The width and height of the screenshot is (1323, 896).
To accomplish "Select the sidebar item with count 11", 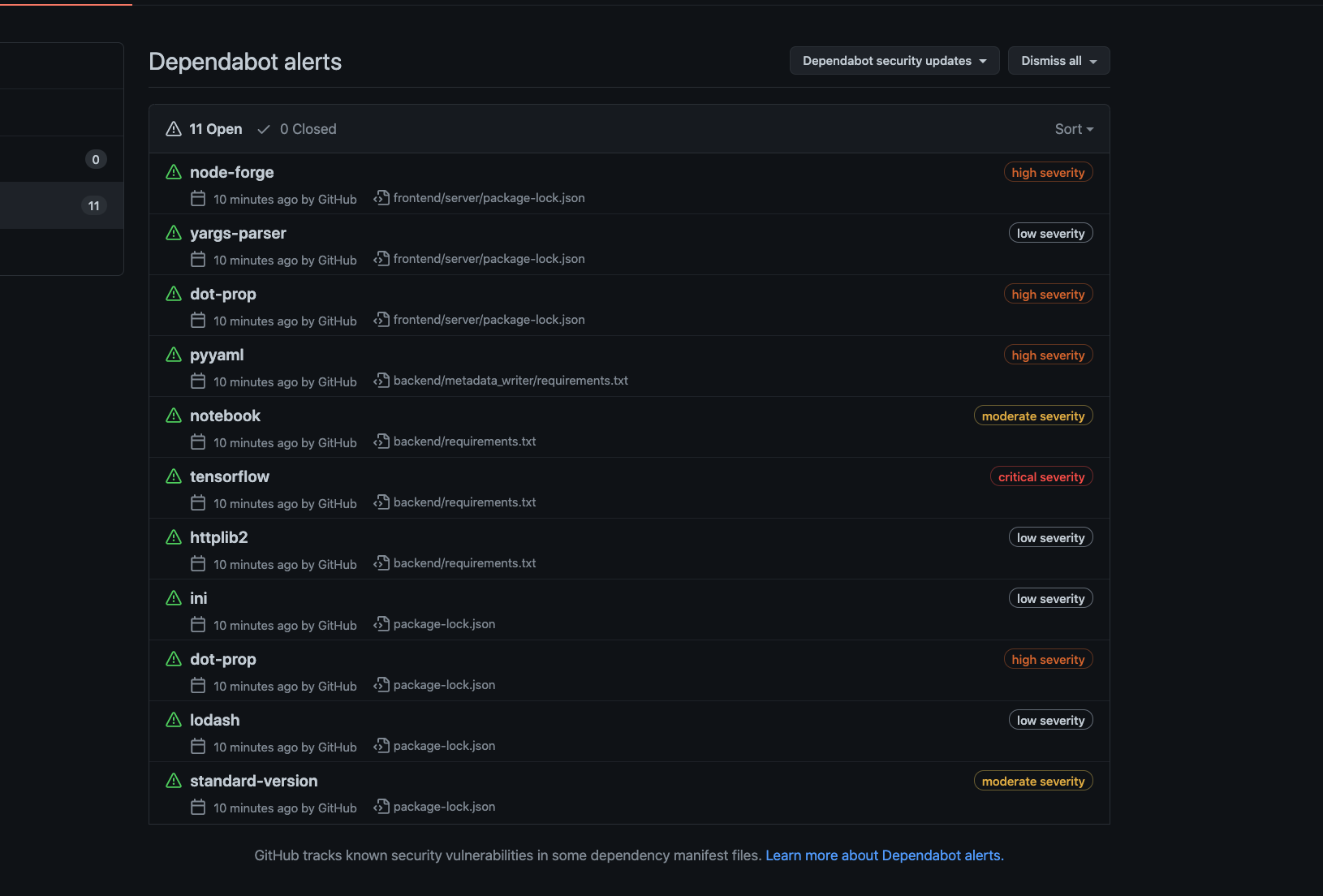I will click(x=62, y=205).
